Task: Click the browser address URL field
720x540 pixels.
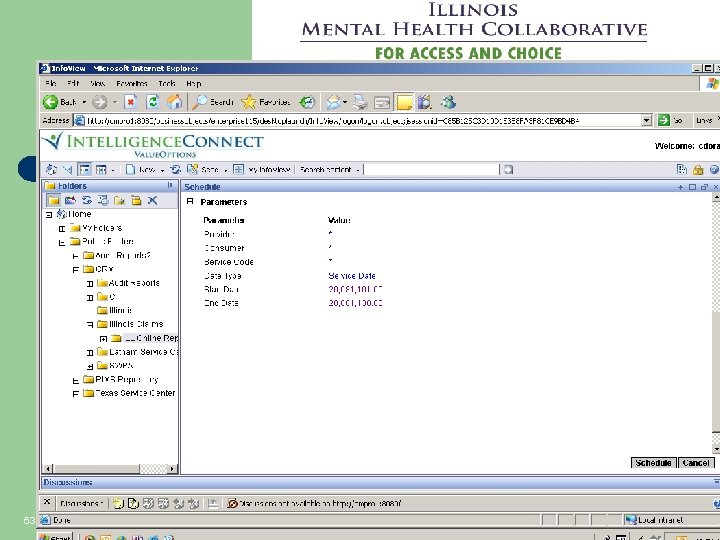Action: (x=363, y=120)
